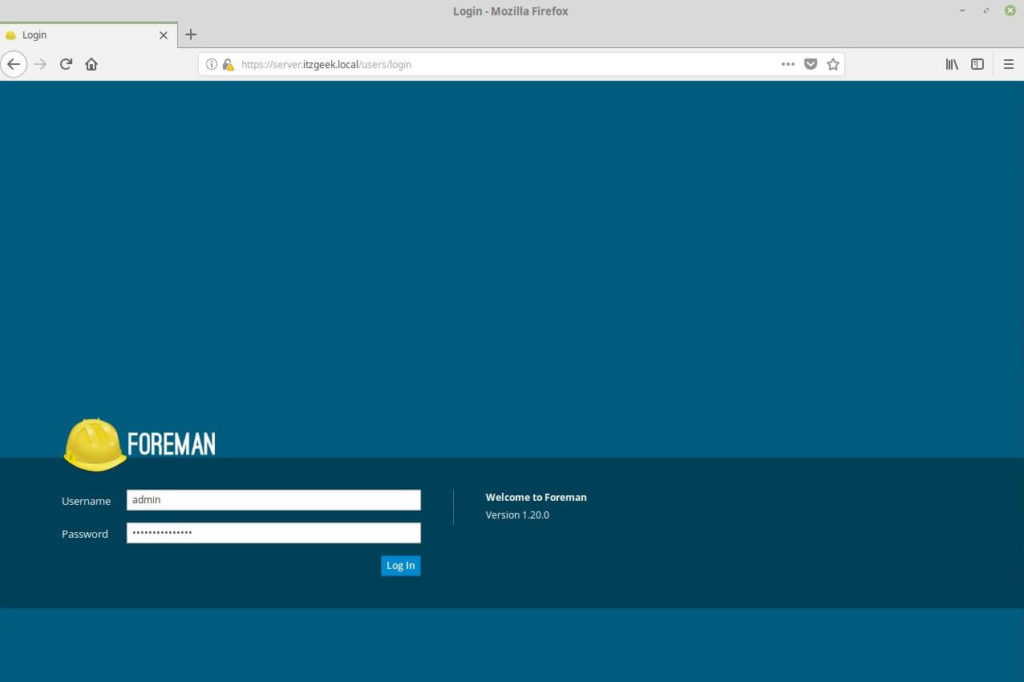Click the address bar URL

click(327, 64)
